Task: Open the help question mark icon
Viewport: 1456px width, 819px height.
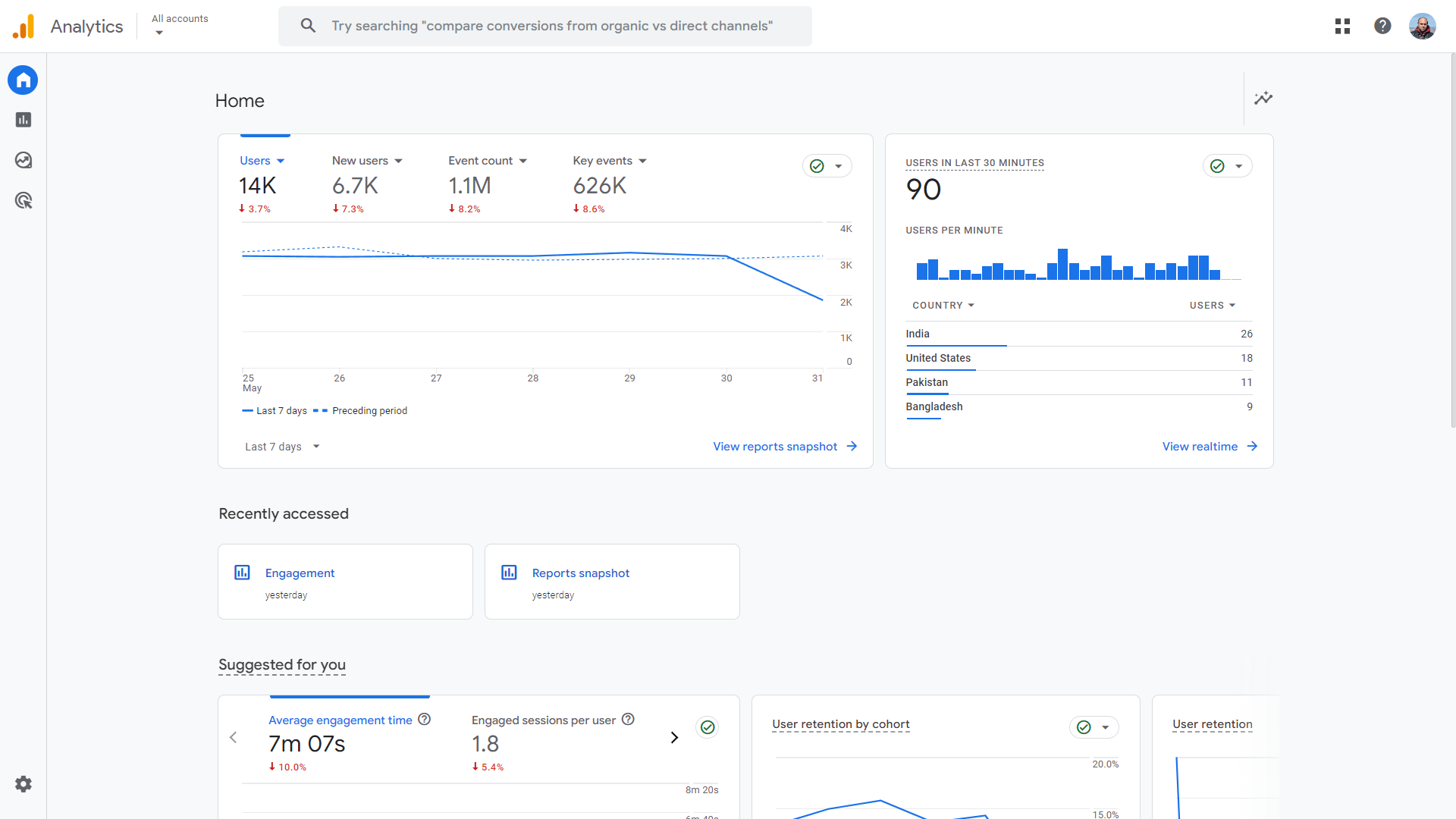Action: click(1382, 27)
